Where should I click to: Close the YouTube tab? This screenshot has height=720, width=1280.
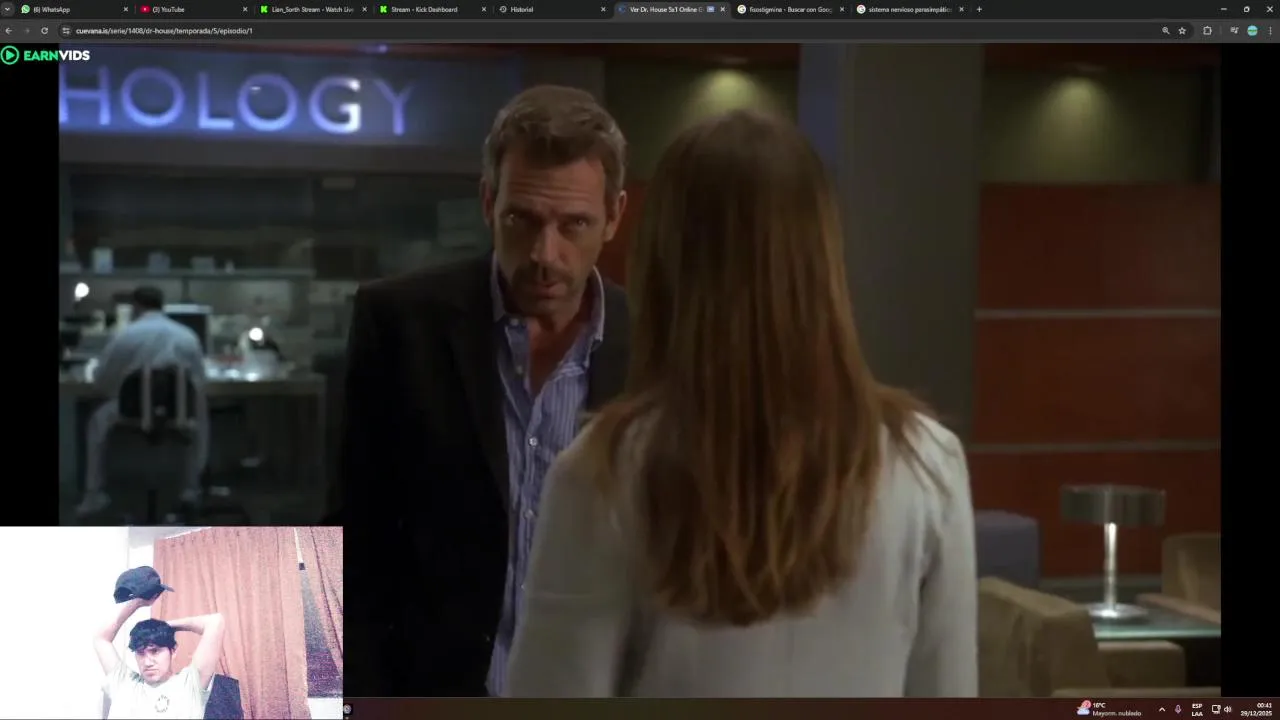(x=245, y=9)
